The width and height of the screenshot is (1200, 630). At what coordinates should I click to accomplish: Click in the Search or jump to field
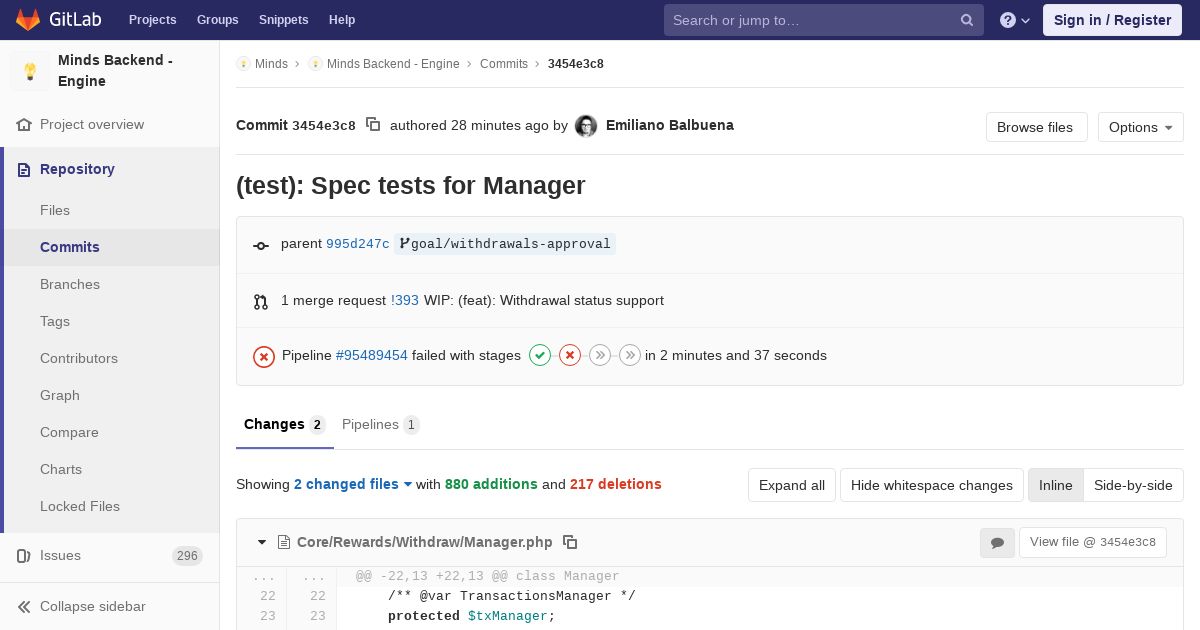click(x=824, y=20)
